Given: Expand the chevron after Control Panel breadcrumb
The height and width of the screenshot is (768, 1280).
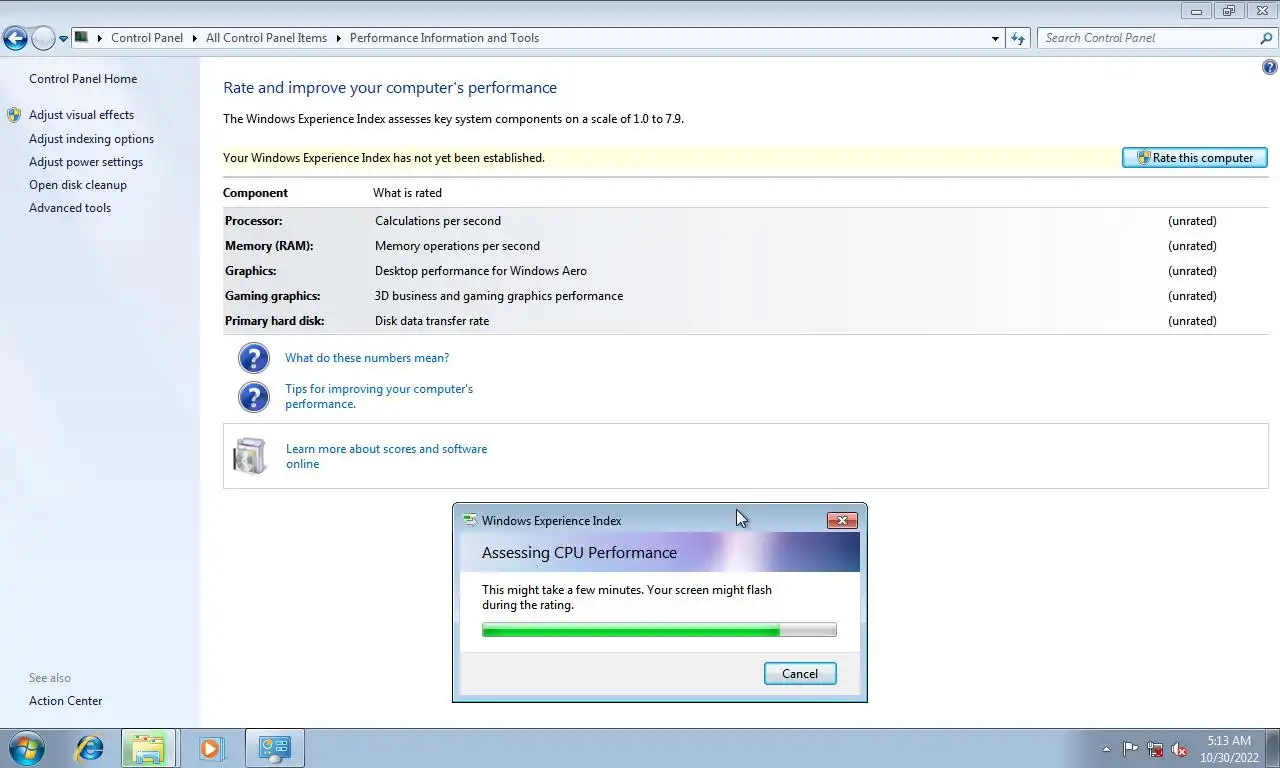Looking at the screenshot, I should tap(194, 38).
